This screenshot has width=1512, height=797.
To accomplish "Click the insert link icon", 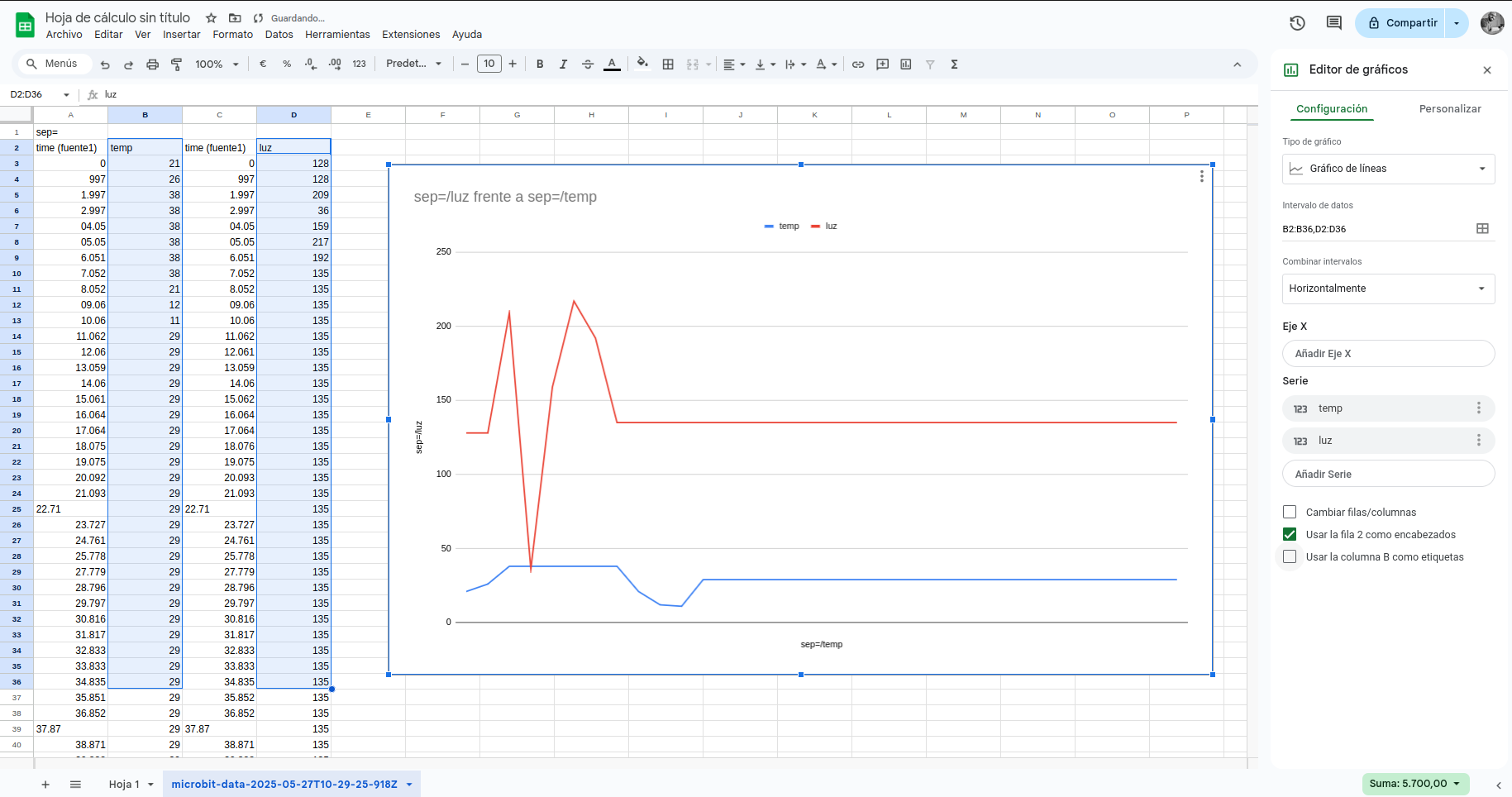I will [x=858, y=64].
